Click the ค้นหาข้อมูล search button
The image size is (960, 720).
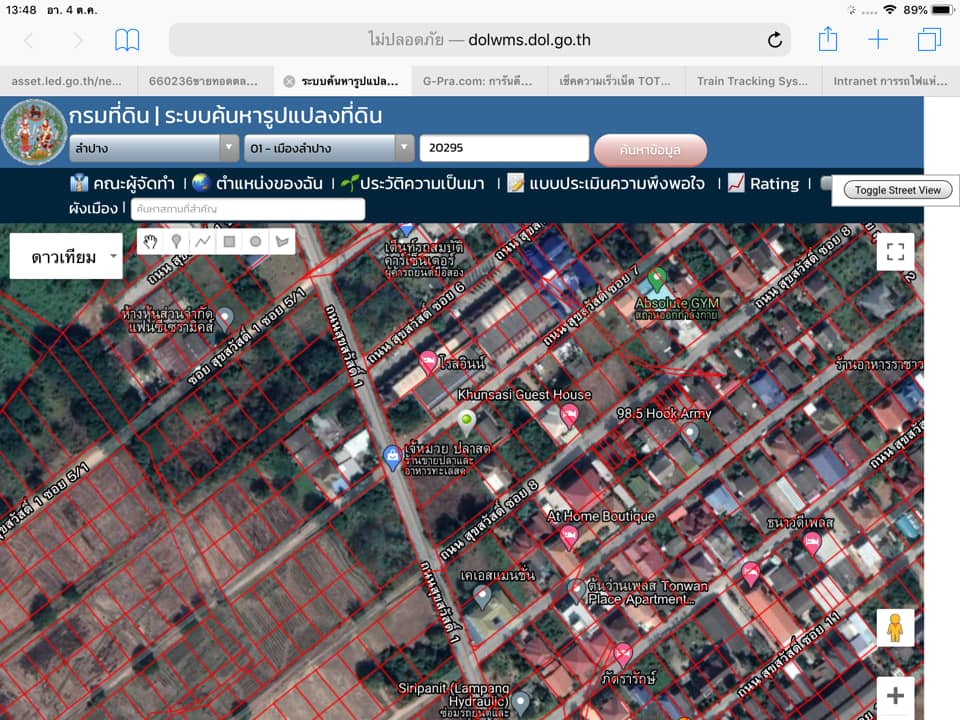click(650, 150)
